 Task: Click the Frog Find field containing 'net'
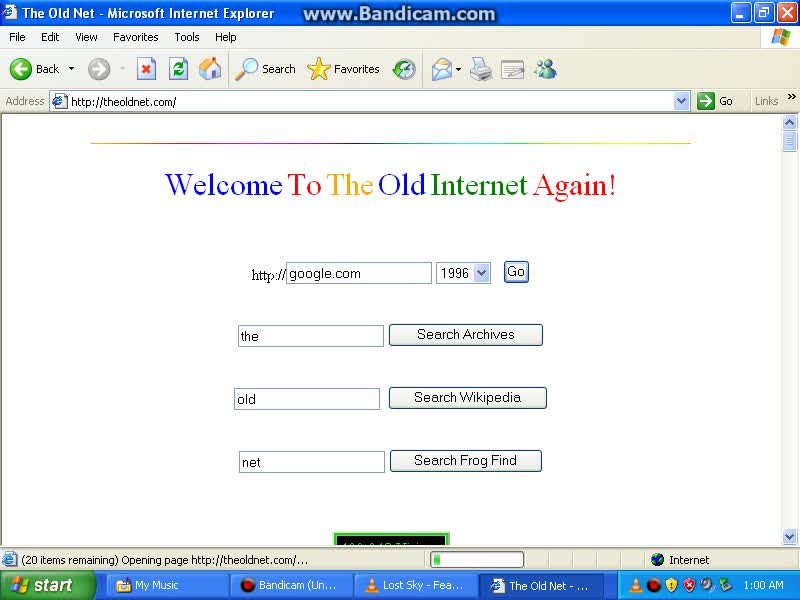[312, 462]
